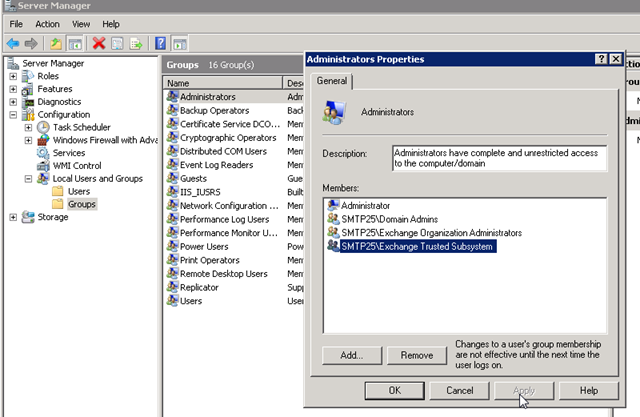Select Groups folder in tree
Screen dimensions: 640x417
pos(82,204)
